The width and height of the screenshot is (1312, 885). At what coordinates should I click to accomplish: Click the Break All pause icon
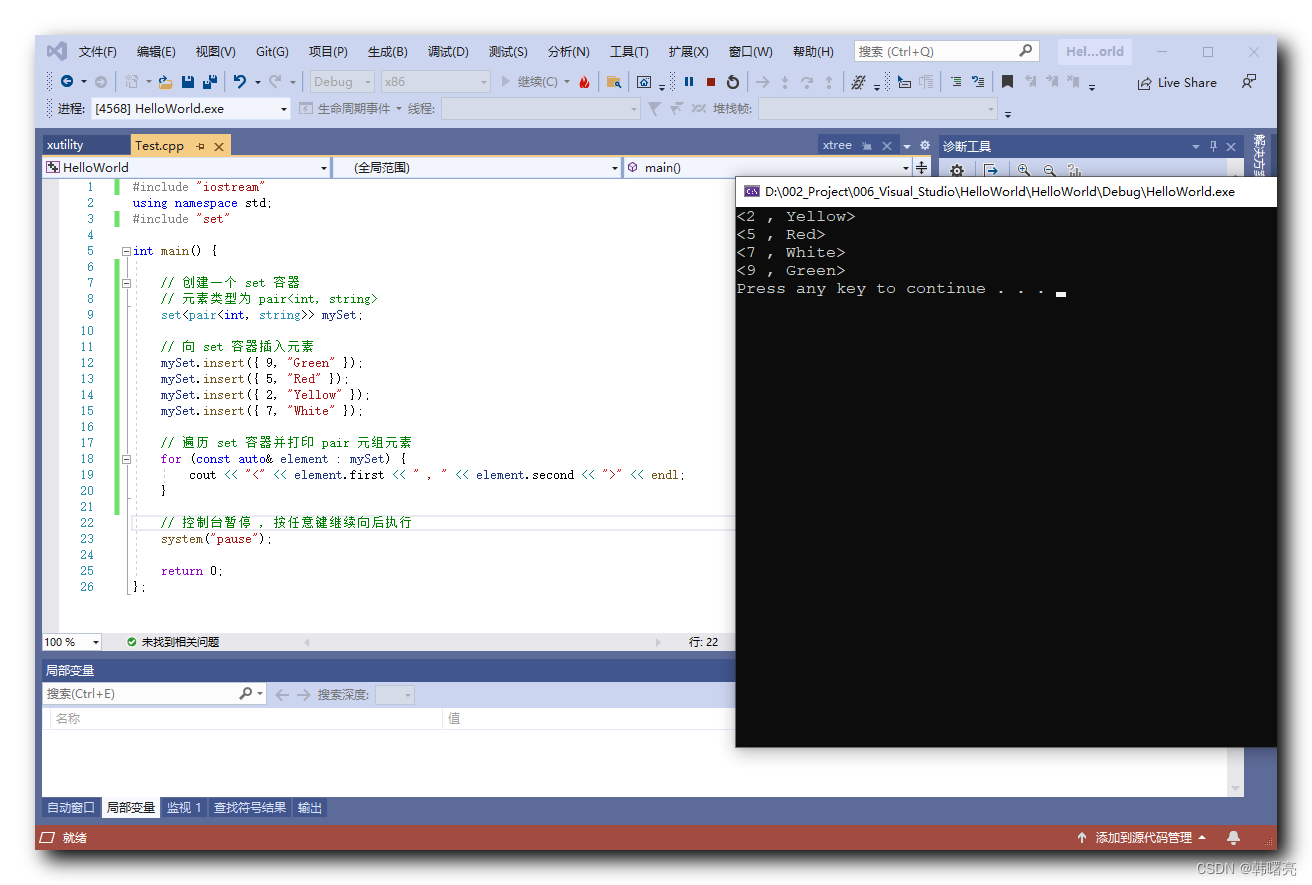coord(689,82)
